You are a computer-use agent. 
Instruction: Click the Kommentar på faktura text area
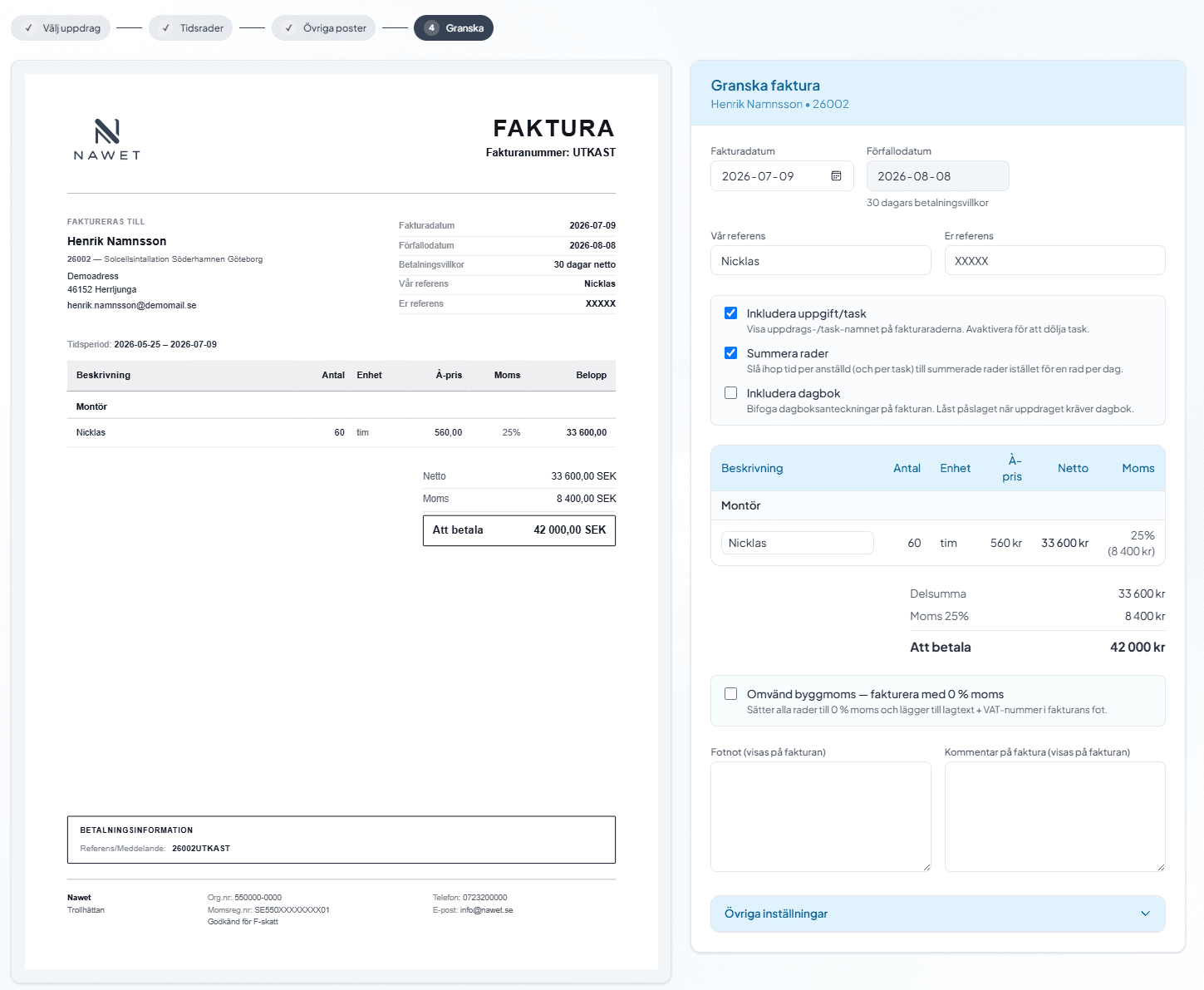coord(1054,817)
